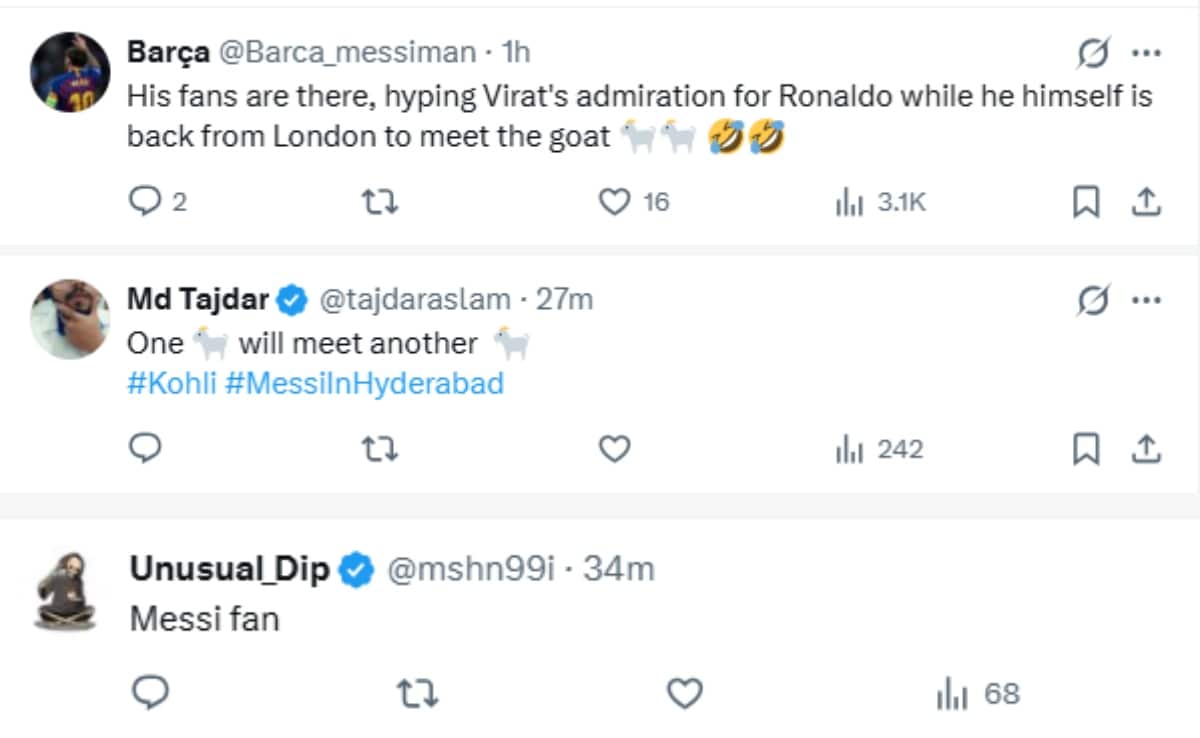This screenshot has height=738, width=1200.
Task: Share Md Tajdar's tweet
Action: (1145, 450)
